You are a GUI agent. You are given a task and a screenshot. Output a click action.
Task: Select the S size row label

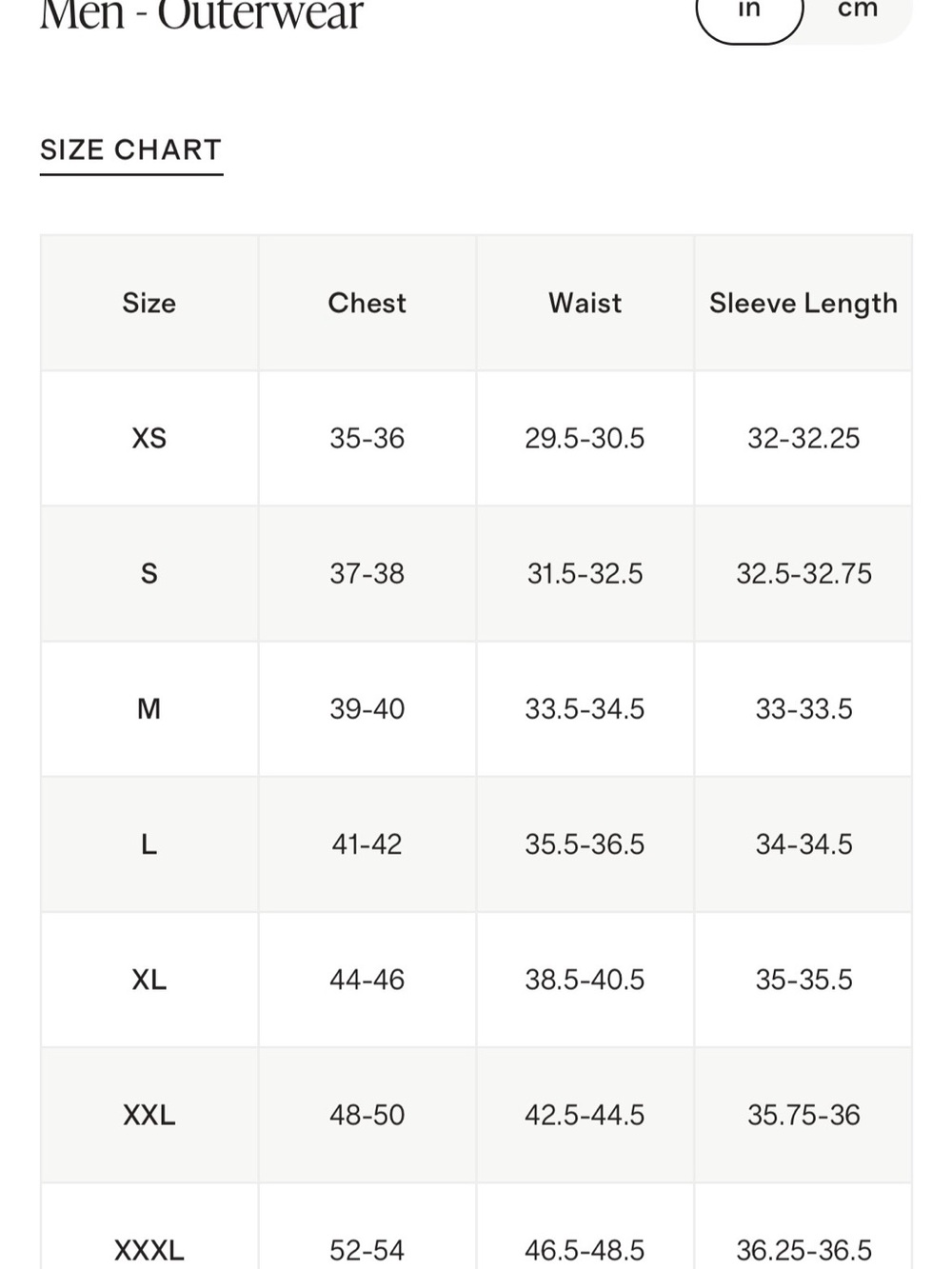(x=149, y=573)
